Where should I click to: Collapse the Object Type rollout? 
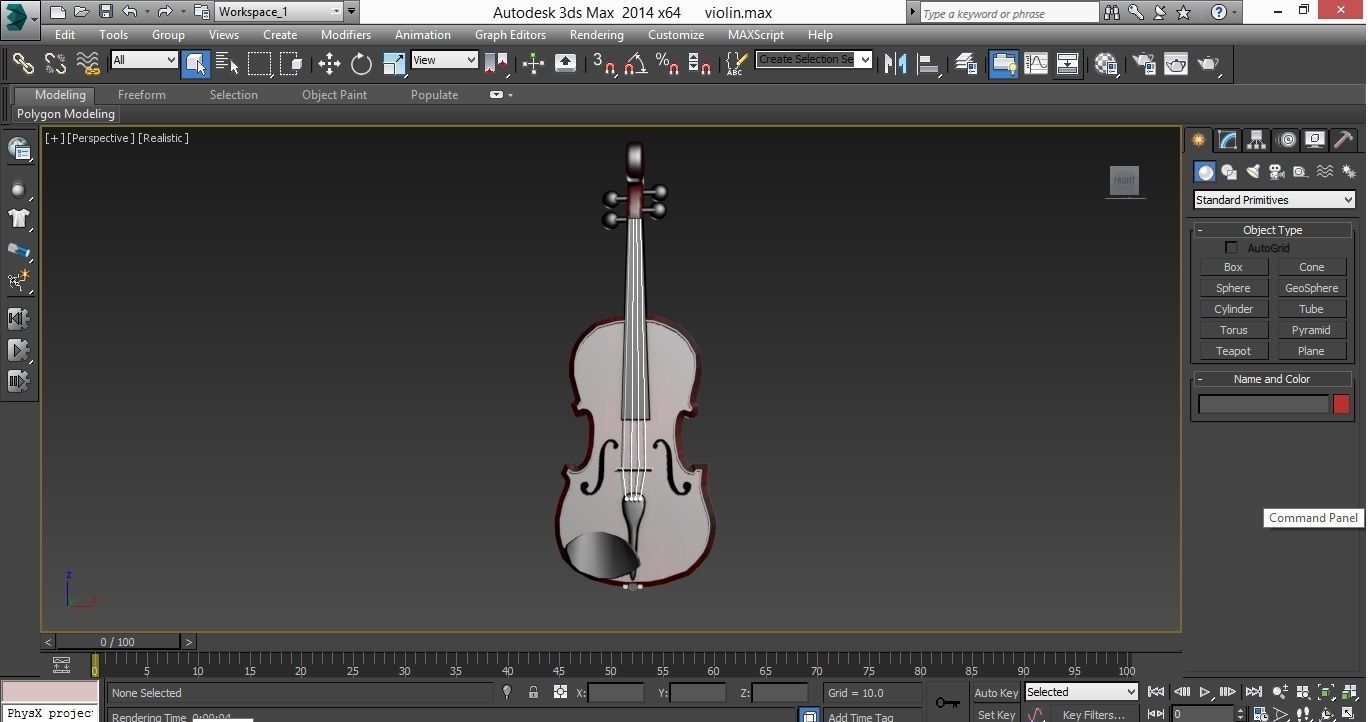(x=1272, y=230)
